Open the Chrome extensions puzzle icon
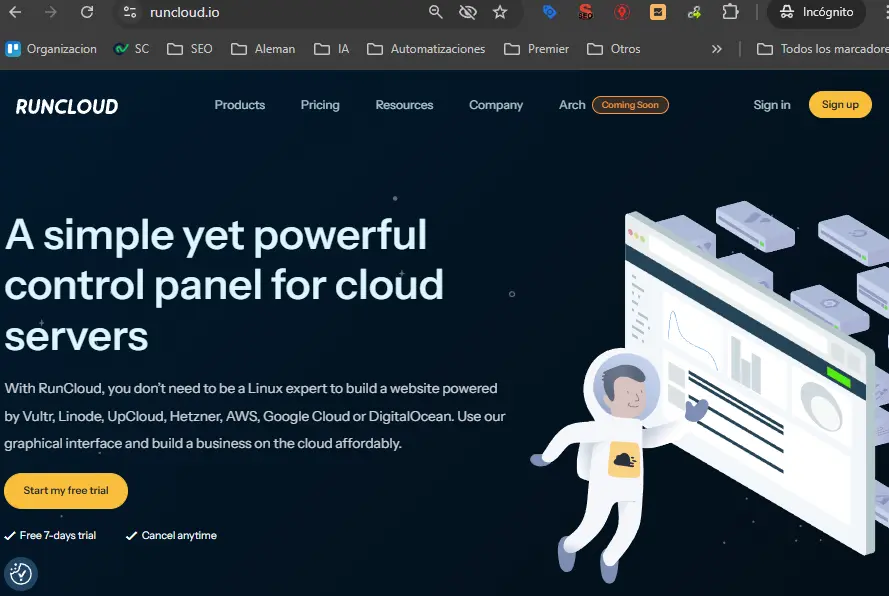The image size is (889, 596). point(731,13)
